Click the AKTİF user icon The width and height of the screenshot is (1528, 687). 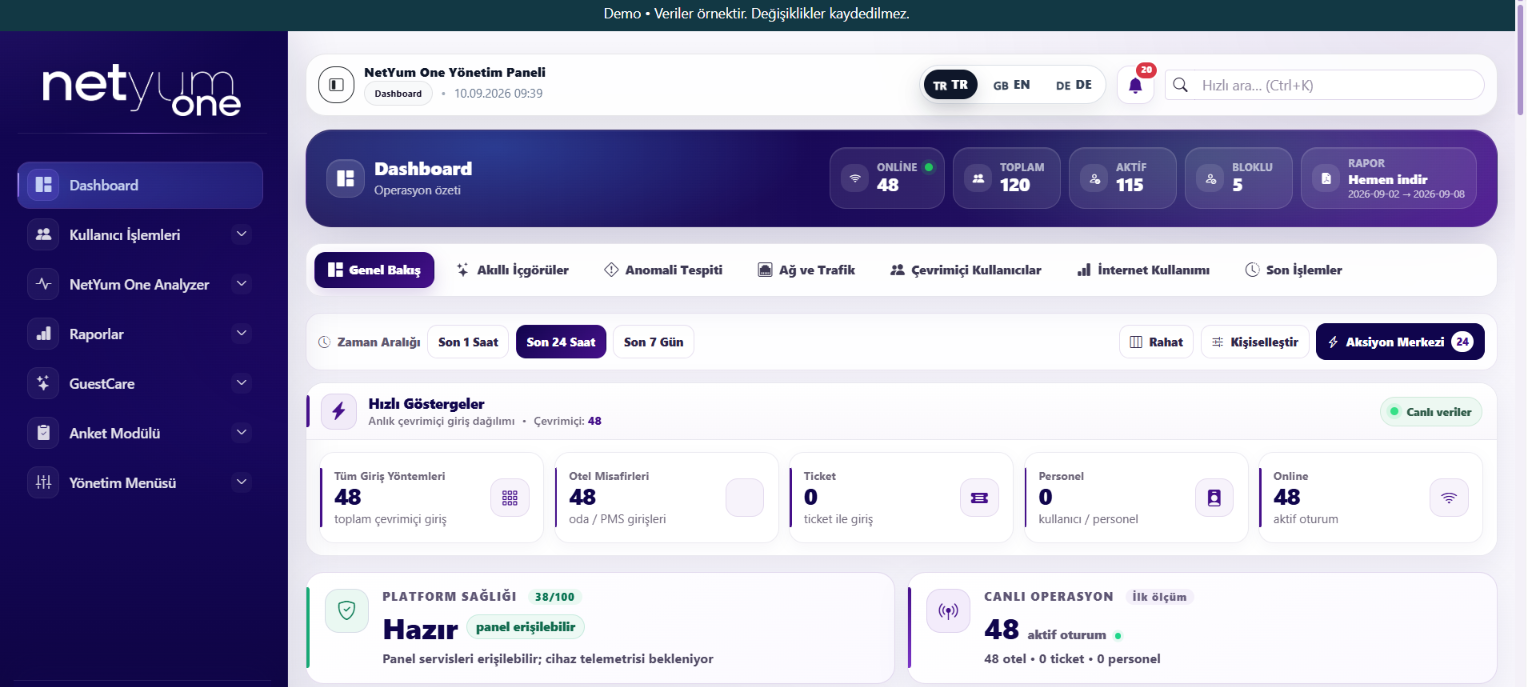click(x=1094, y=178)
